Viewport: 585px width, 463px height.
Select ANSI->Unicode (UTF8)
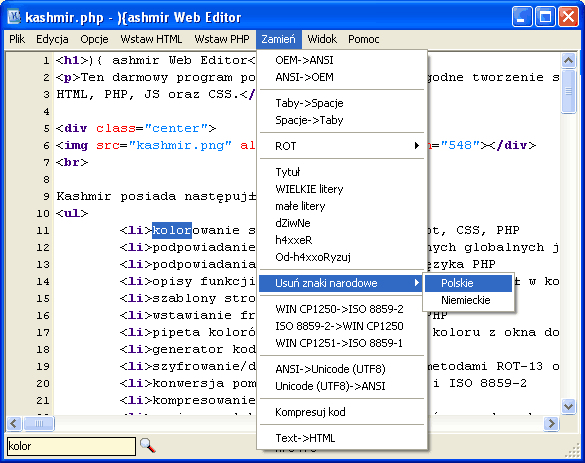pos(341,369)
